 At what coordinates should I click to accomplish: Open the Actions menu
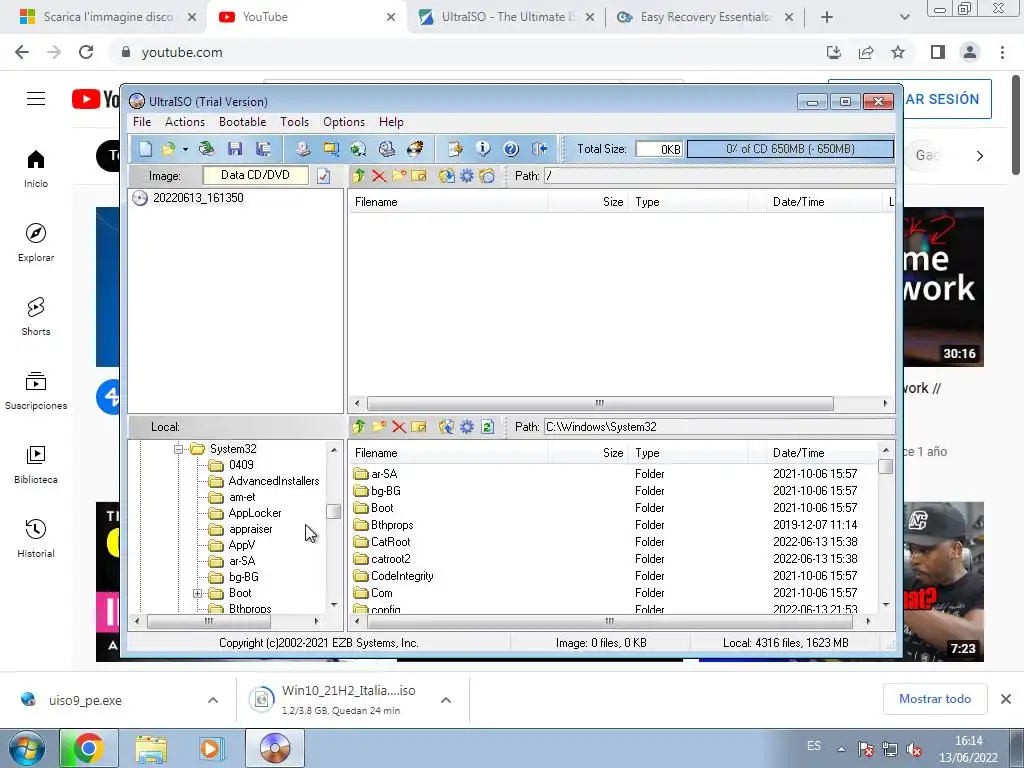tap(185, 122)
